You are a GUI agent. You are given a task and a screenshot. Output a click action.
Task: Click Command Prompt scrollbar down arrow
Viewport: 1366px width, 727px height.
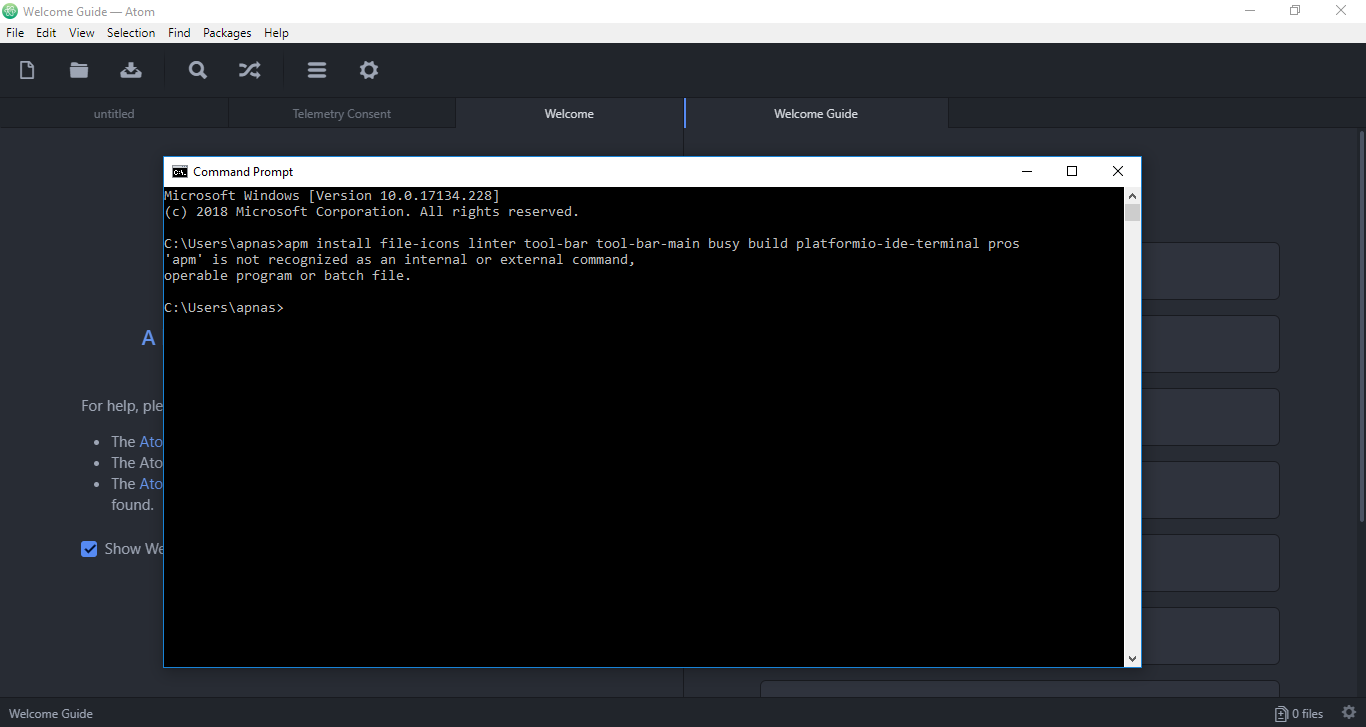point(1132,658)
